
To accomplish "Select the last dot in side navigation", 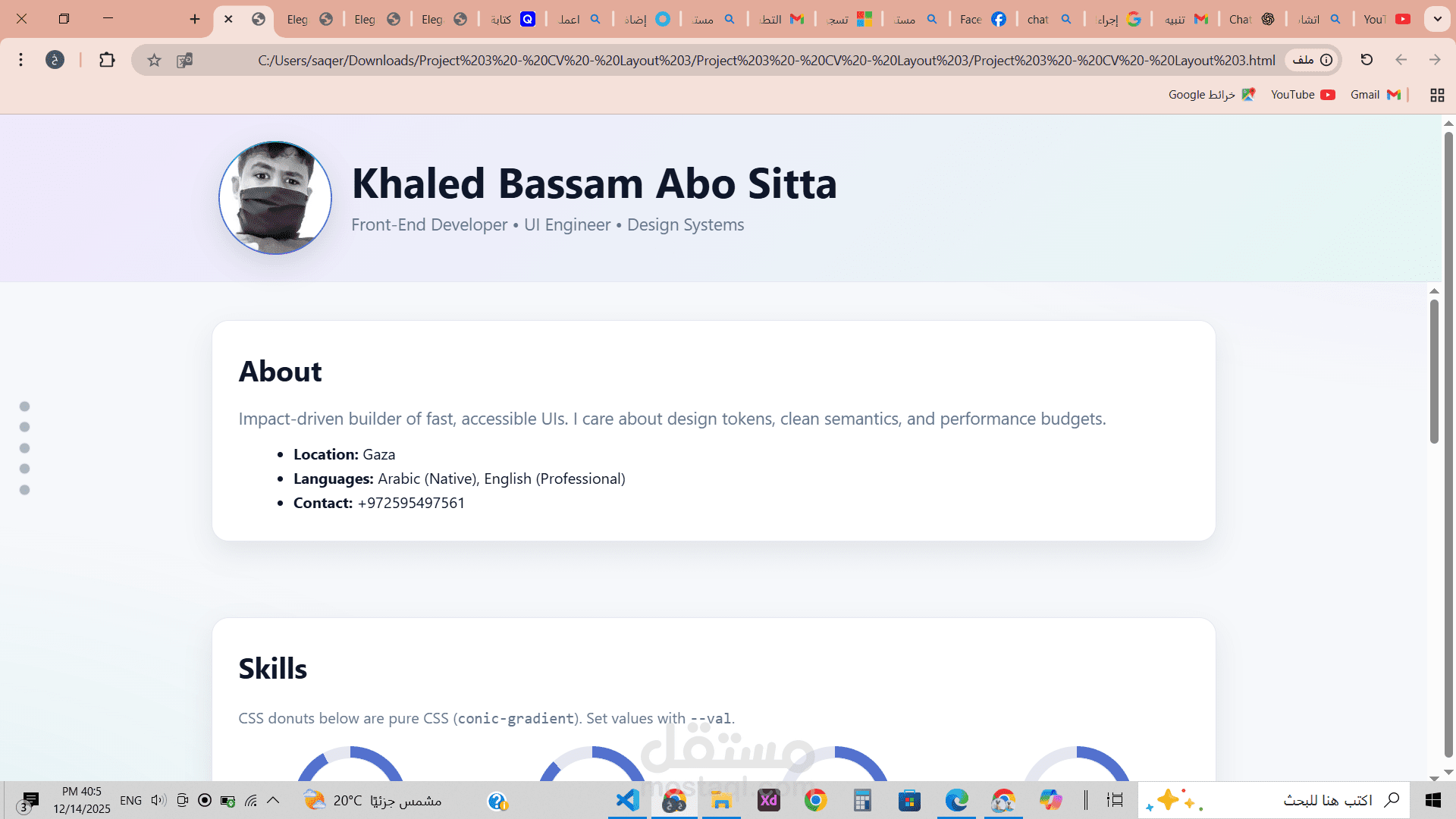I will (x=24, y=490).
